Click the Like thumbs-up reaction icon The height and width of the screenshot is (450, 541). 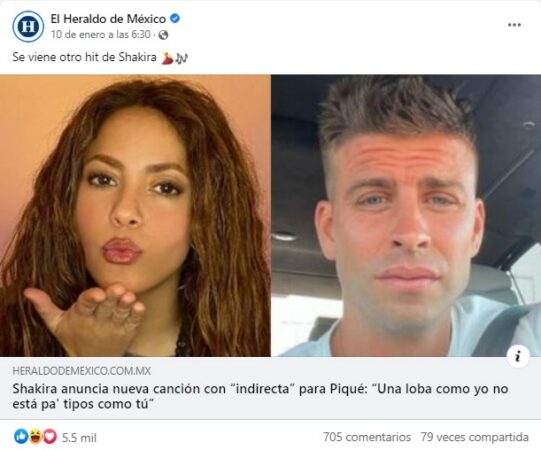[20, 437]
